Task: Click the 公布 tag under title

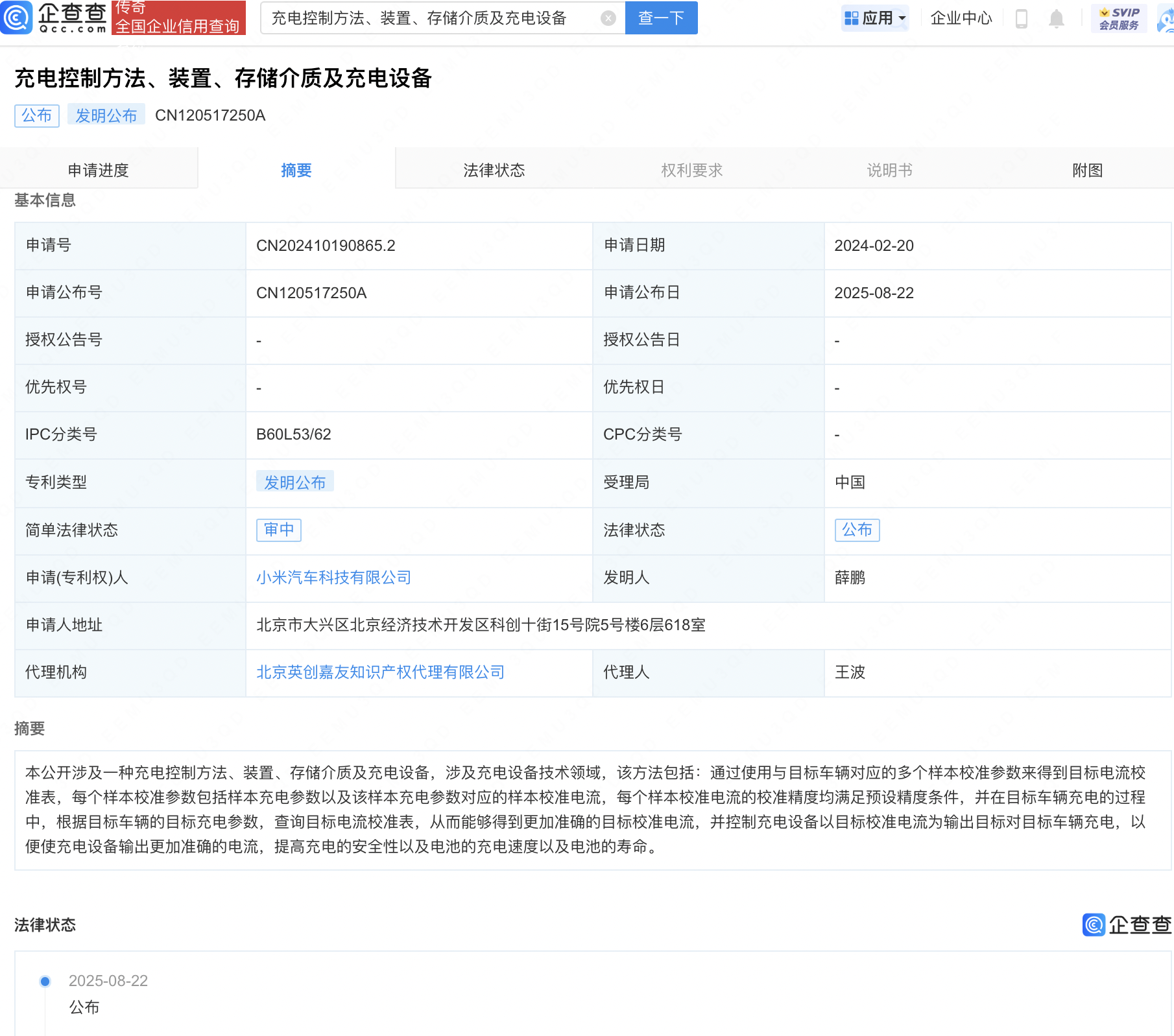Action: click(x=37, y=115)
